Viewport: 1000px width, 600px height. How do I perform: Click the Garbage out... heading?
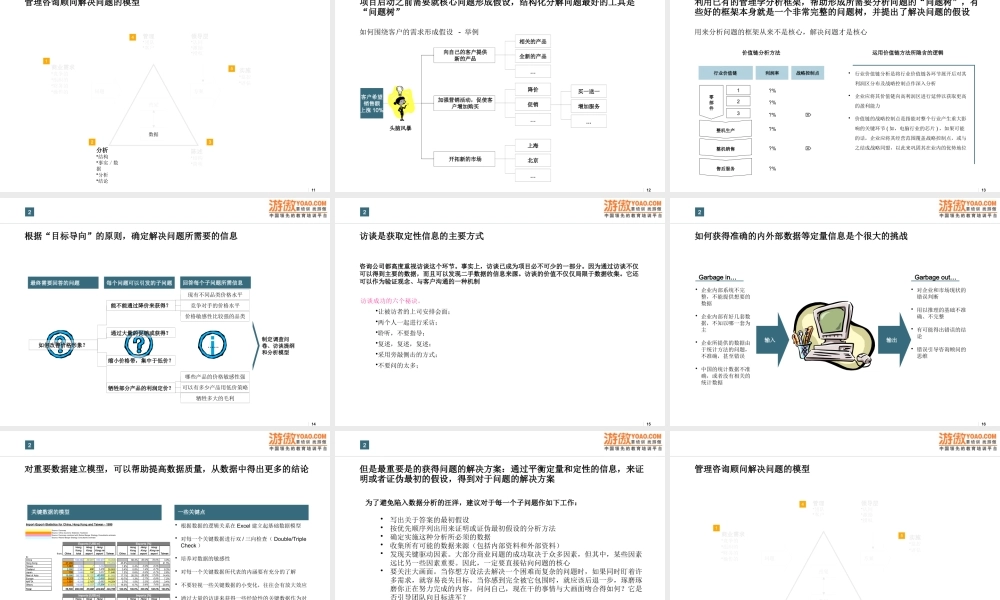(936, 277)
